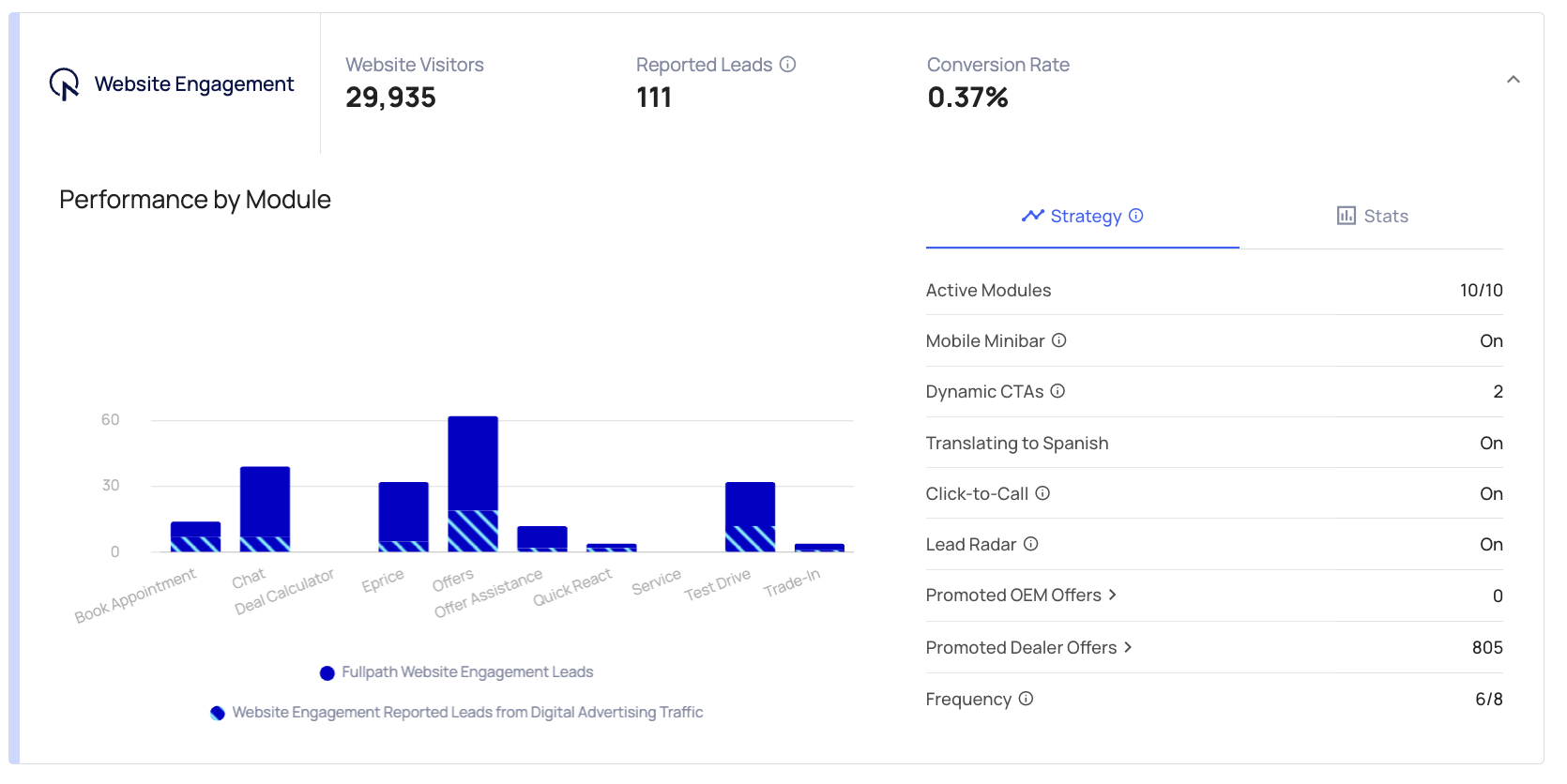Click the Frequency info icon
1567x784 pixels.
point(1027,699)
